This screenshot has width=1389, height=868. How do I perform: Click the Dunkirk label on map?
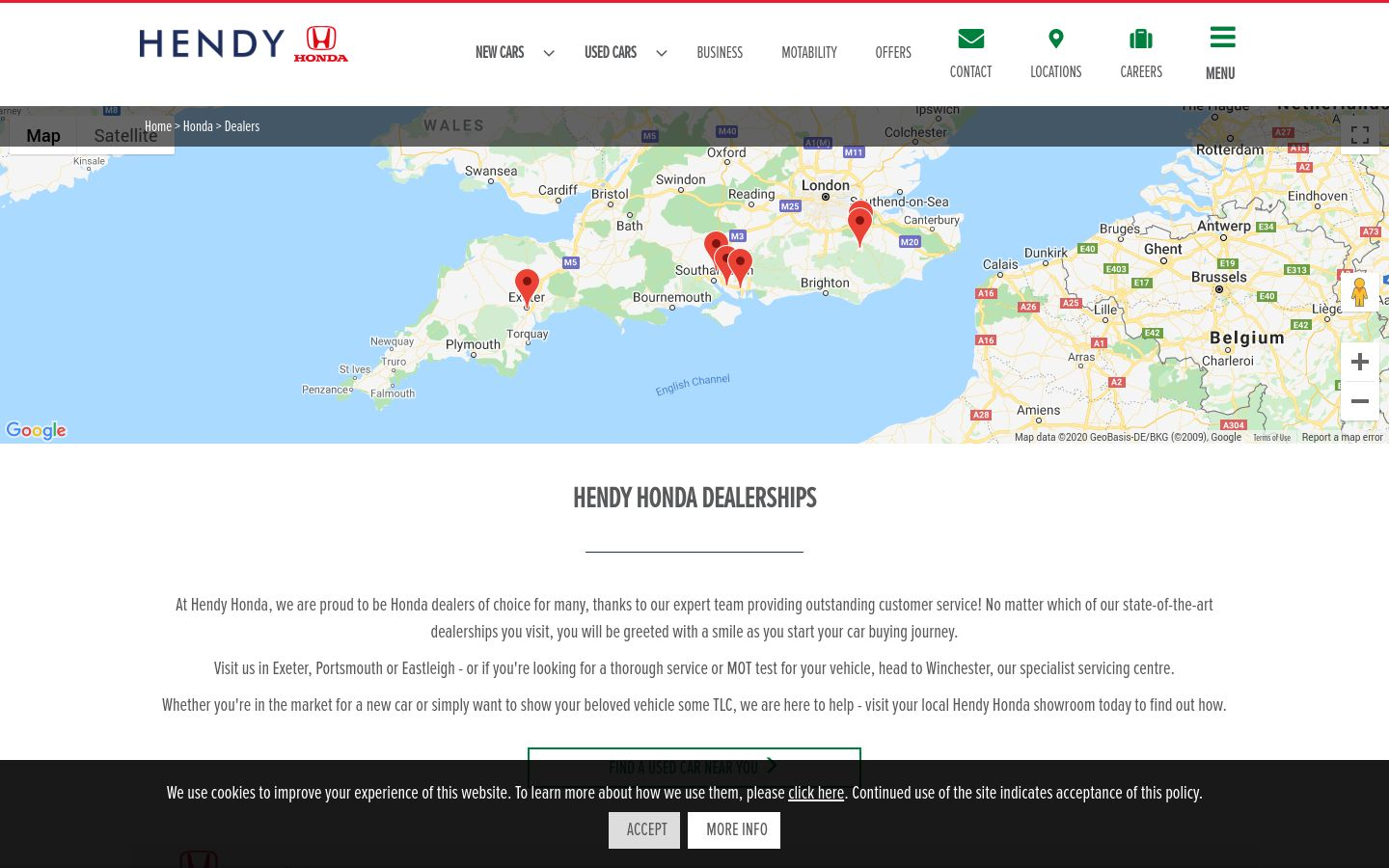click(1046, 253)
